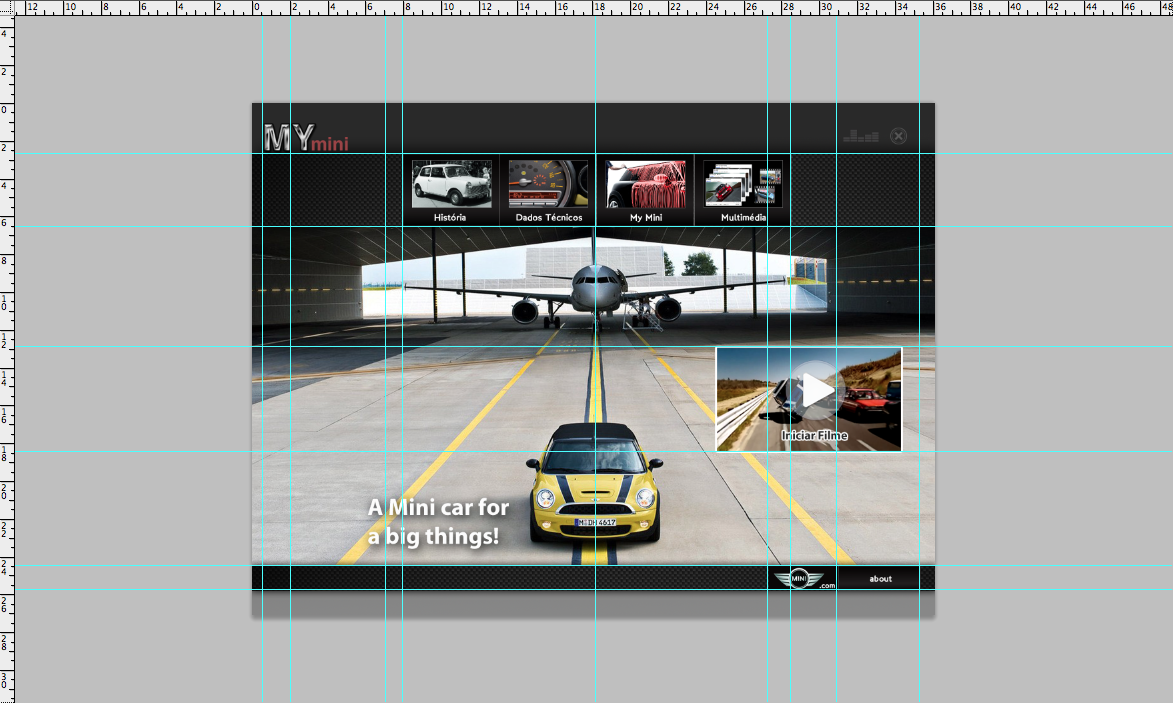Image resolution: width=1173 pixels, height=703 pixels.
Task: Choose the Dados Técnicos menu label
Action: coord(548,217)
